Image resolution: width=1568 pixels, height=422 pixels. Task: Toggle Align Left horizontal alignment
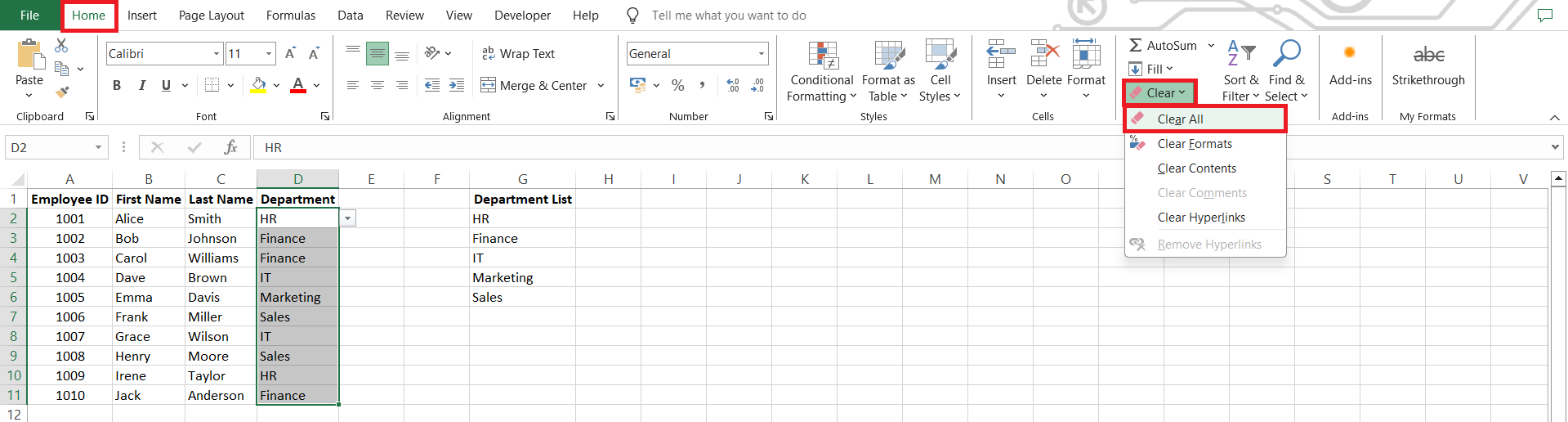(x=352, y=85)
